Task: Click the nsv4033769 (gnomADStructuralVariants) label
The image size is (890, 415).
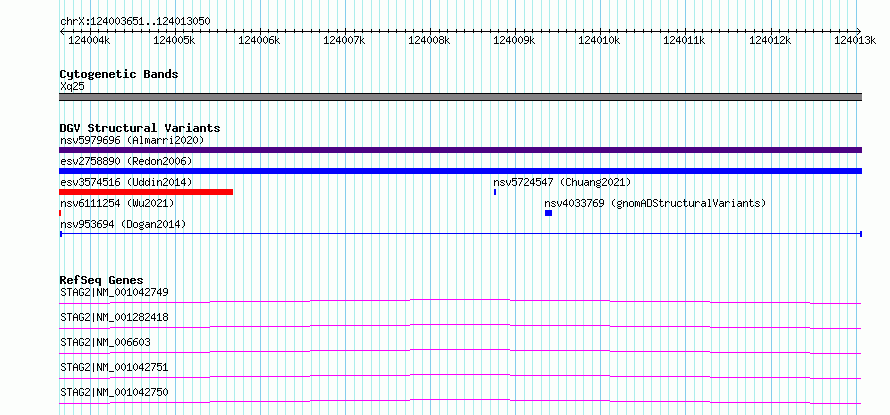Action: click(655, 203)
